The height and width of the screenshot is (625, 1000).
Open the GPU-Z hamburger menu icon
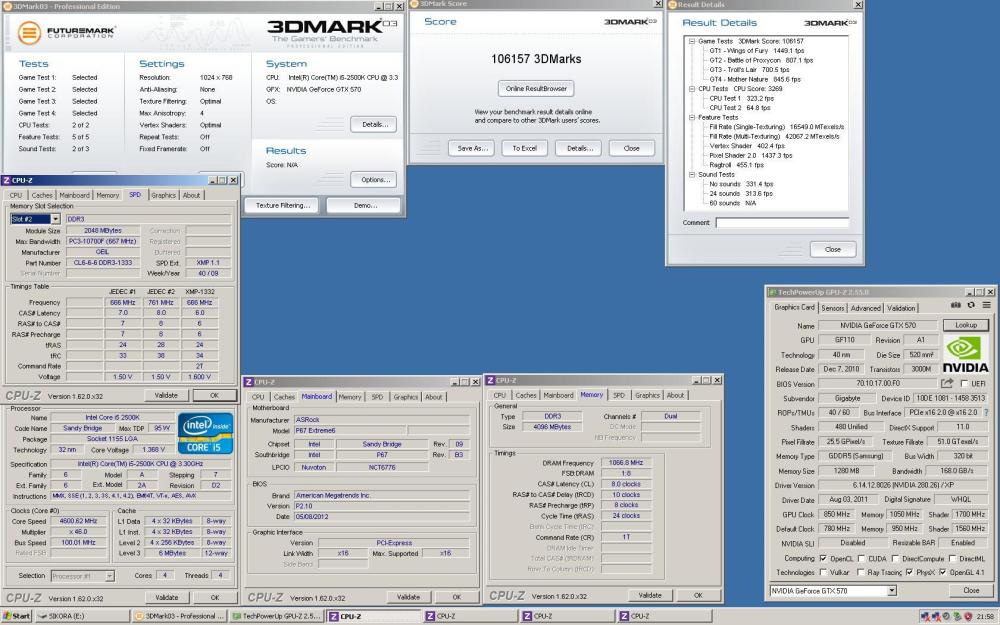[x=985, y=304]
